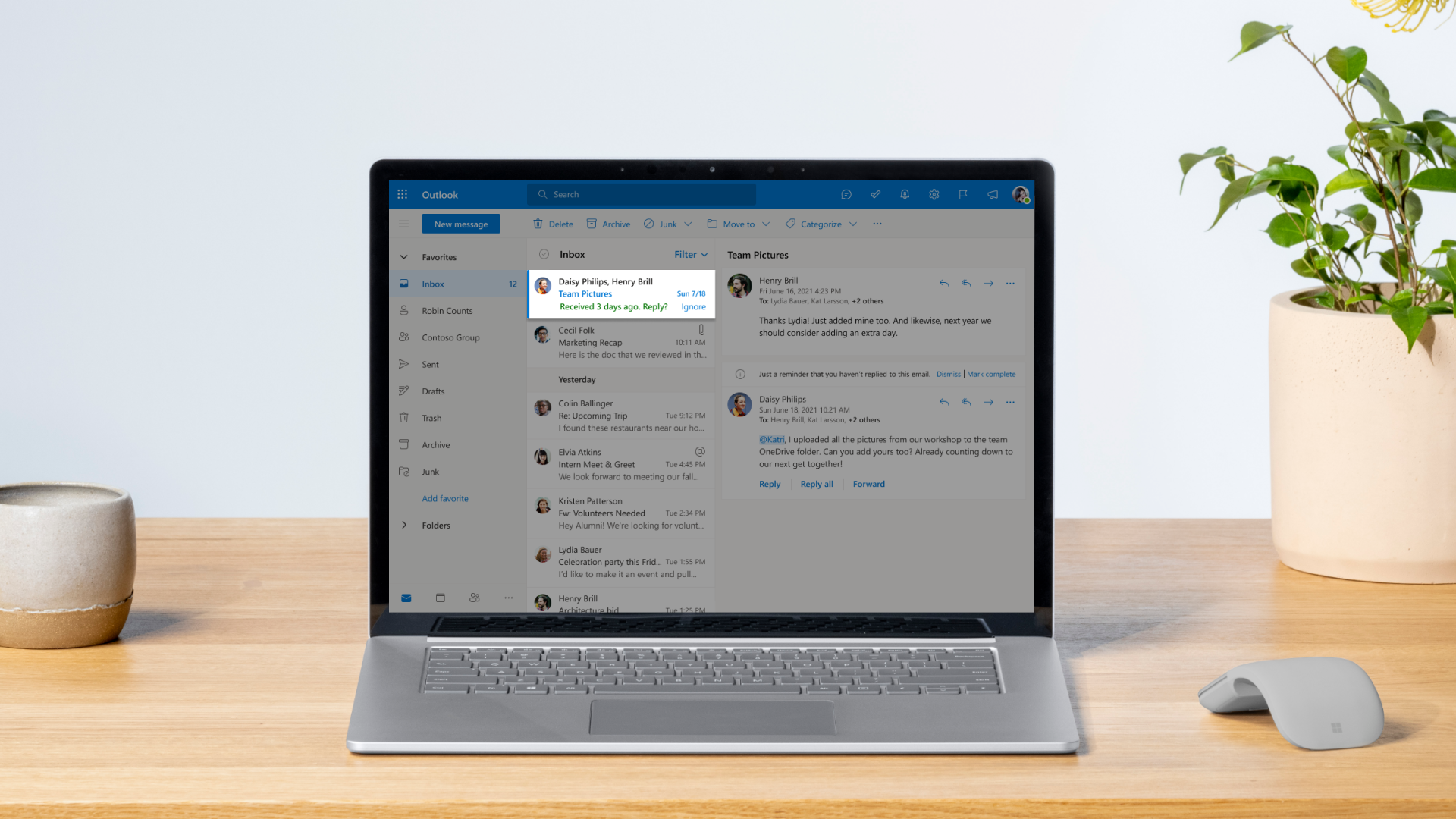Click the Move to icon in toolbar
The width and height of the screenshot is (1456, 819).
[x=714, y=223]
